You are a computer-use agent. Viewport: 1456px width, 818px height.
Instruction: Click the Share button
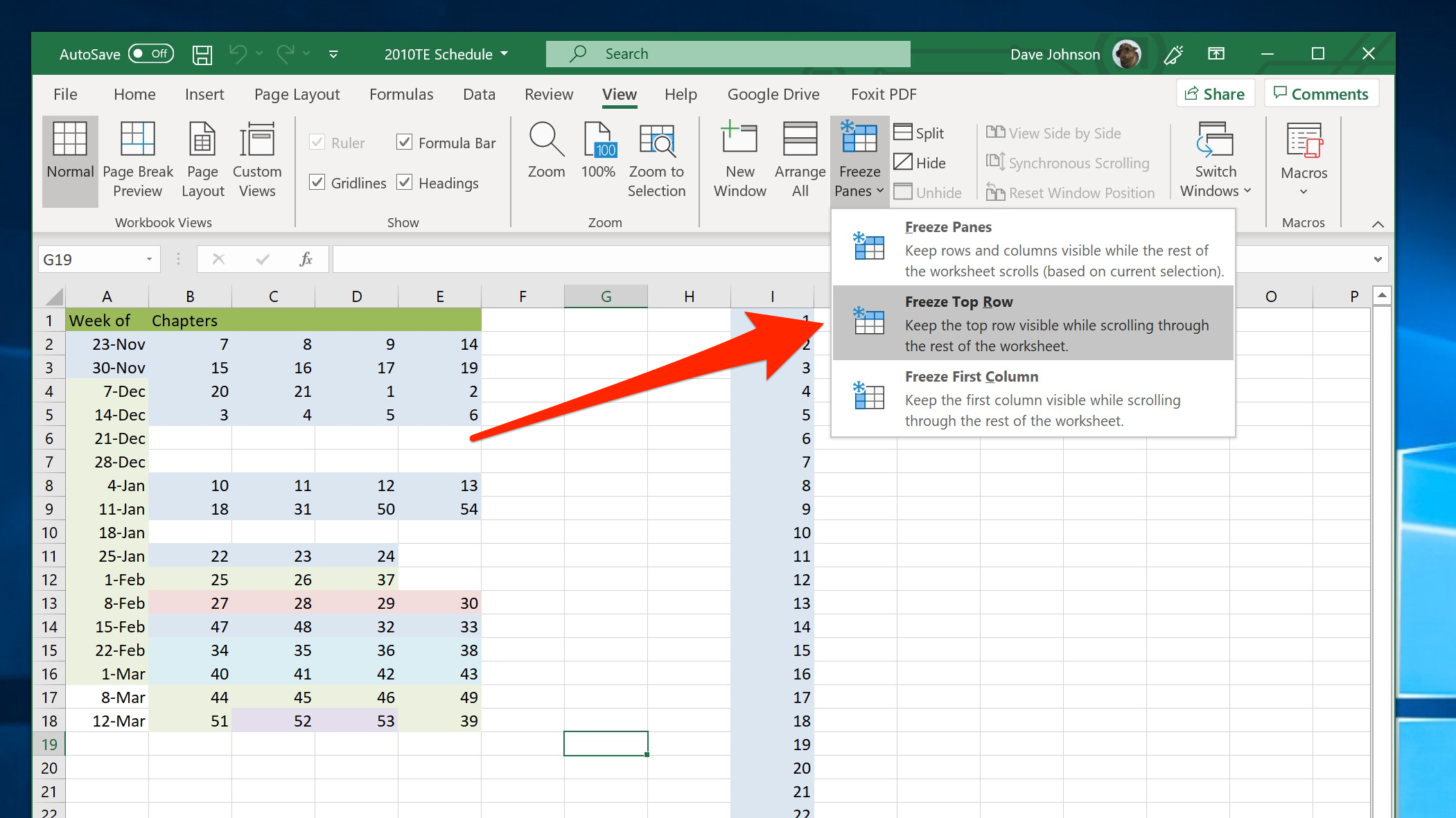point(1215,94)
